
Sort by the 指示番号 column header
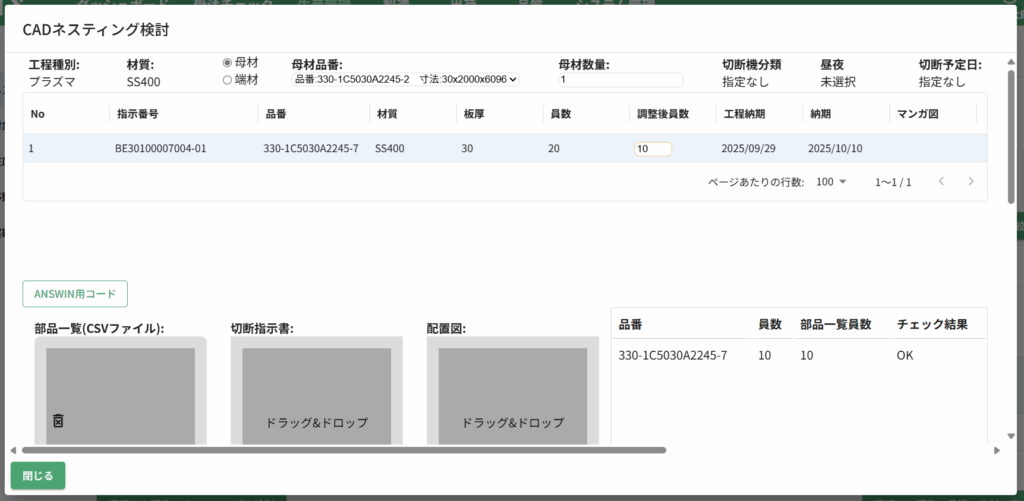pyautogui.click(x=139, y=114)
